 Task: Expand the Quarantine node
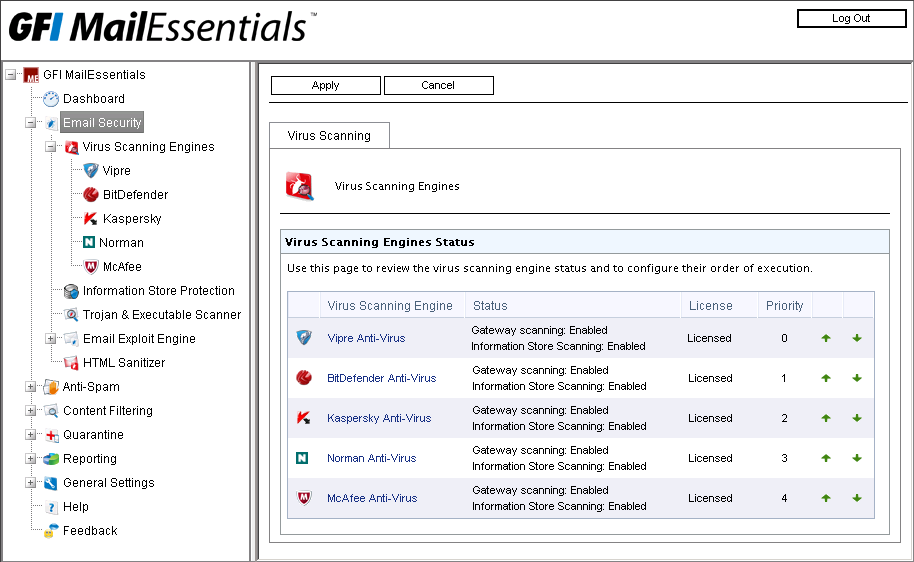click(30, 435)
